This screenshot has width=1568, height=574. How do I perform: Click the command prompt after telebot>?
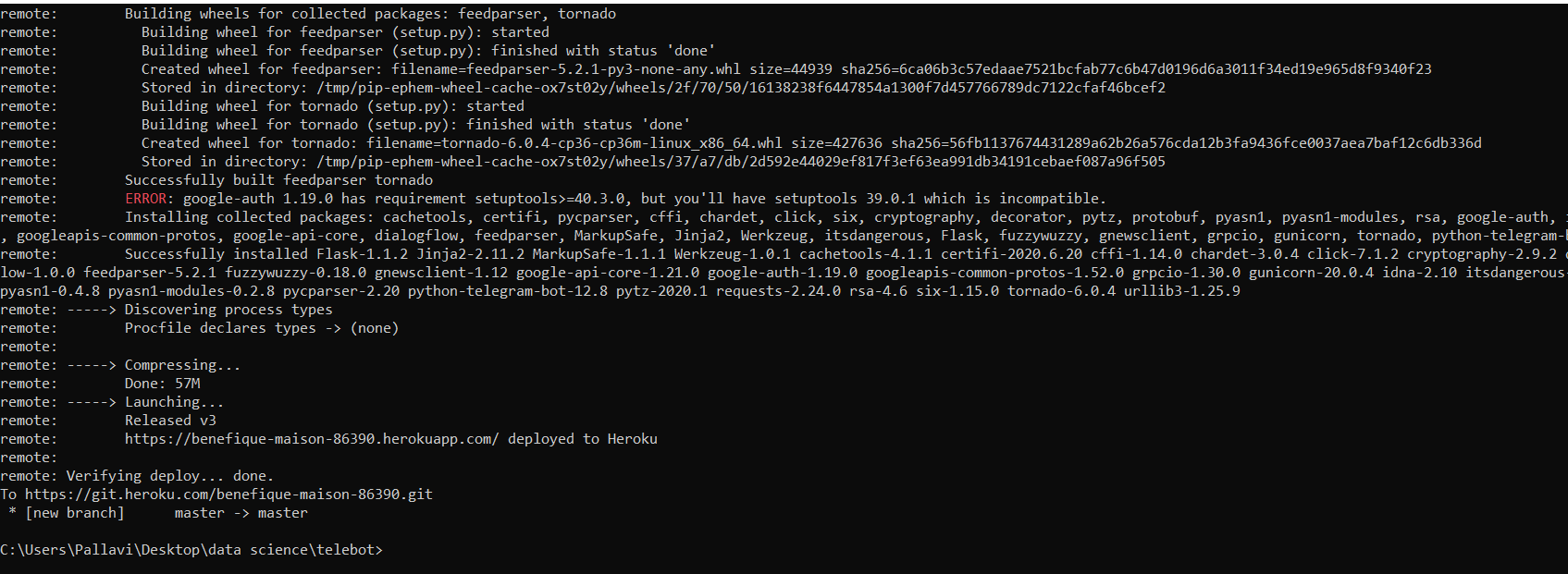[x=389, y=550]
